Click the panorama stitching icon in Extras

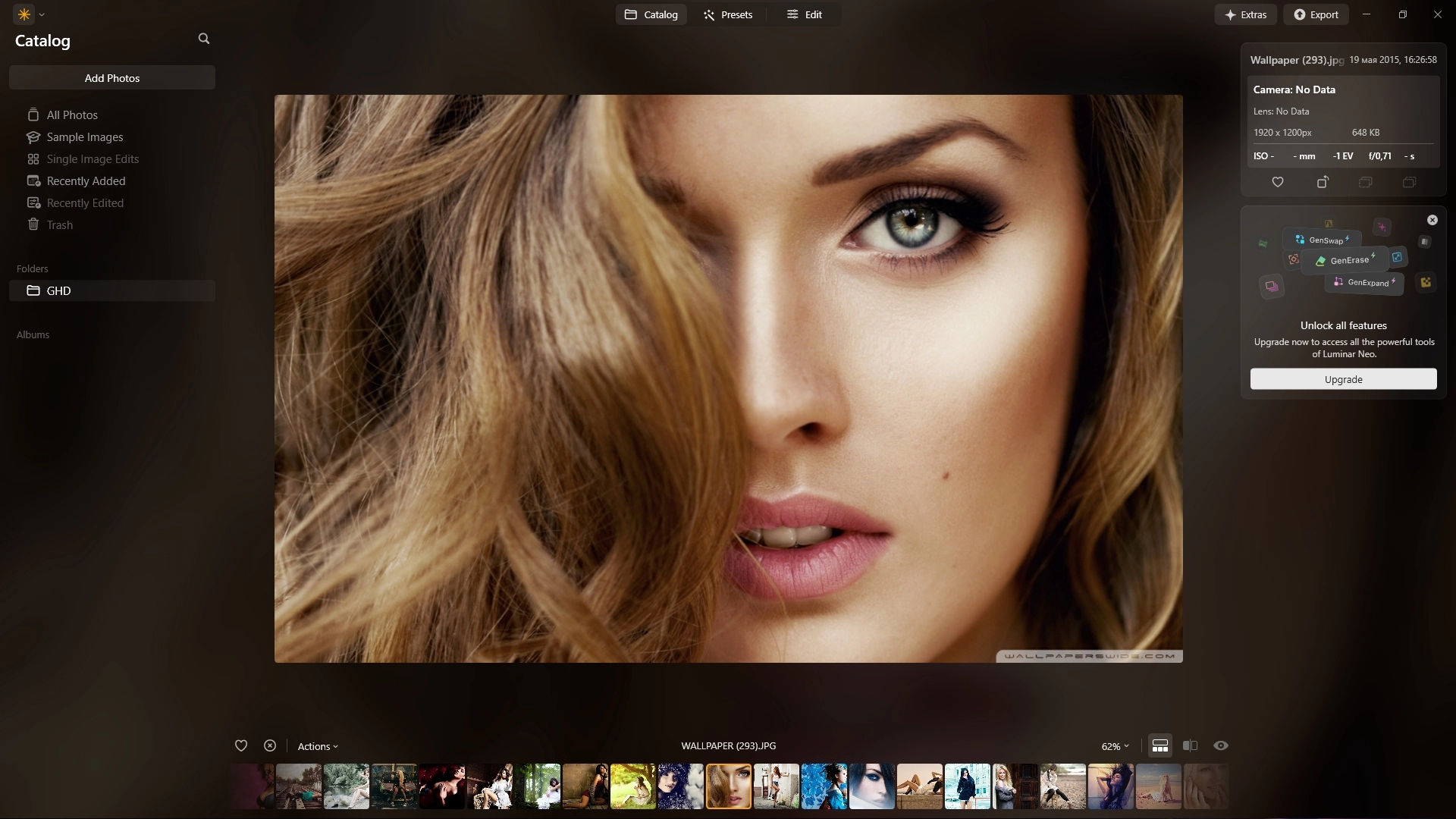pyautogui.click(x=1264, y=243)
